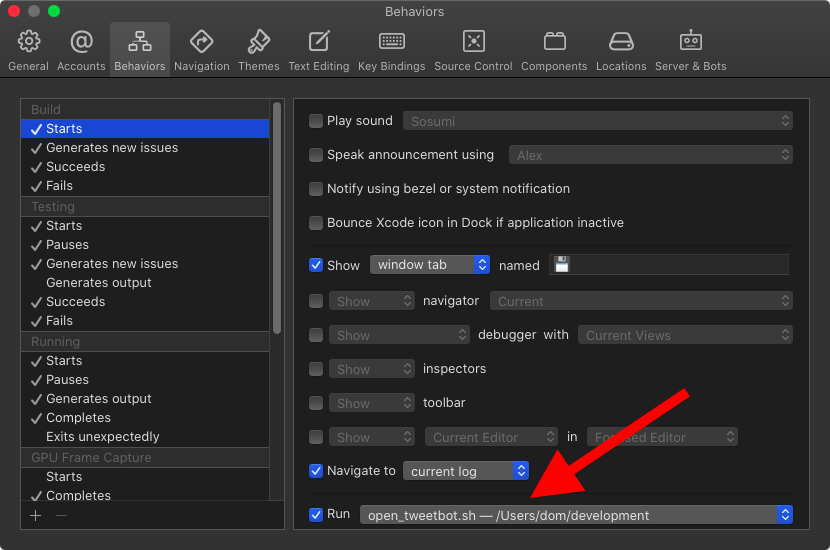Open Server & Bots preferences
Viewport: 830px width, 550px height.
(691, 50)
